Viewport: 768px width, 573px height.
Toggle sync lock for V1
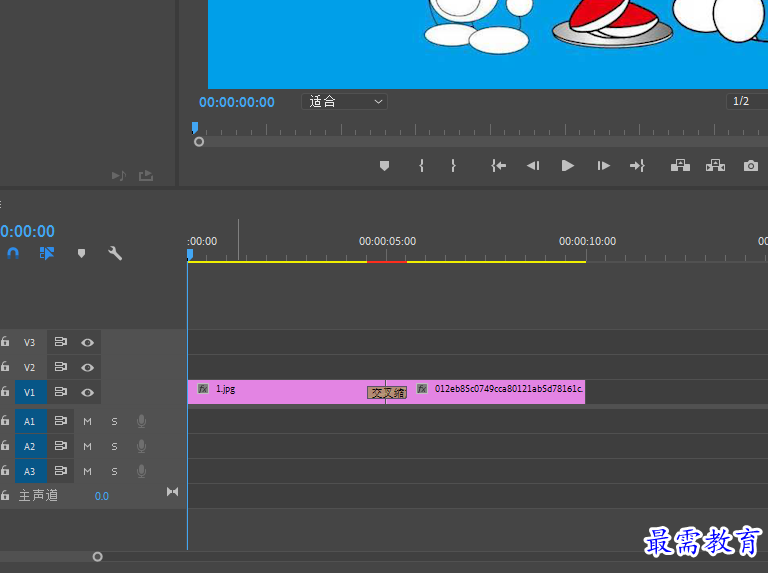(x=61, y=392)
